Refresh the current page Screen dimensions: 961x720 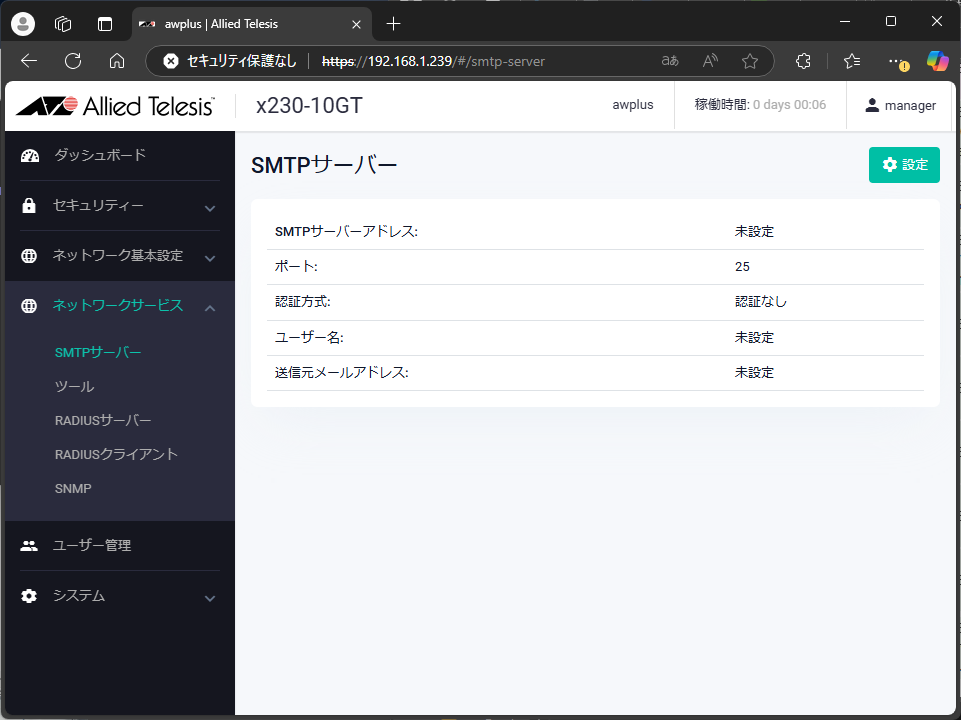point(73,61)
